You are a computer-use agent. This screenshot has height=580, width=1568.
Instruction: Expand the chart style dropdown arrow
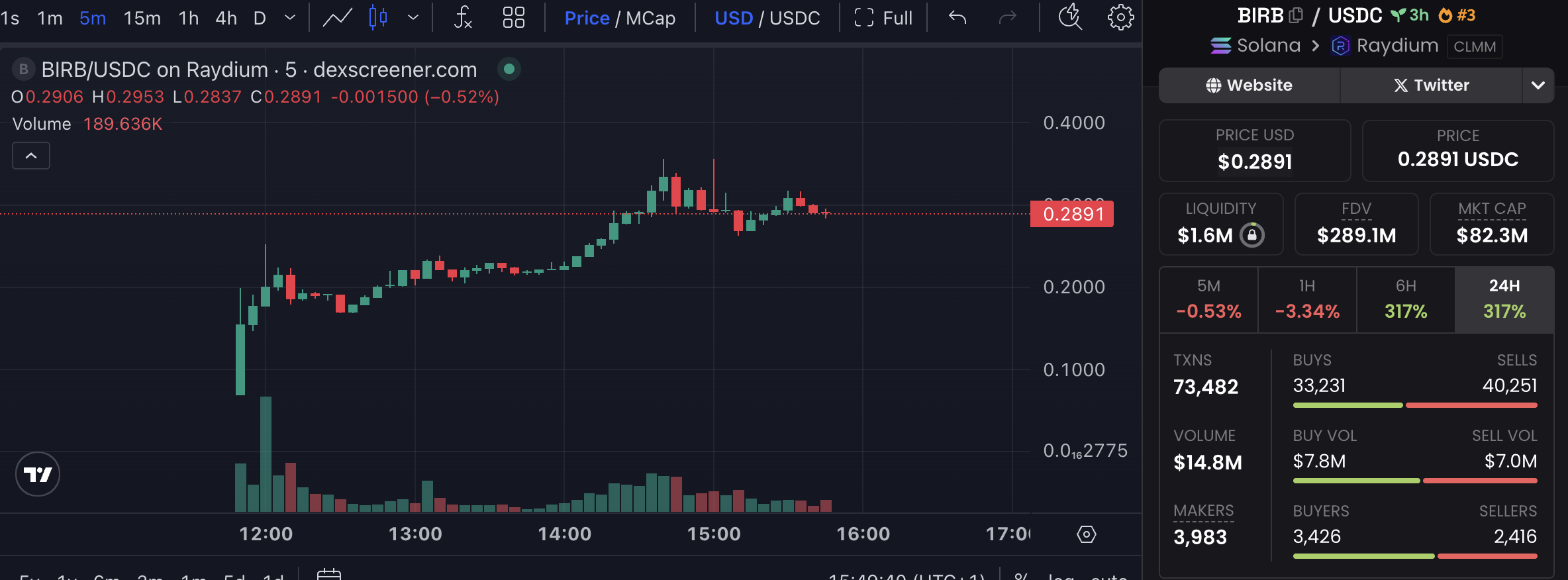coord(413,18)
